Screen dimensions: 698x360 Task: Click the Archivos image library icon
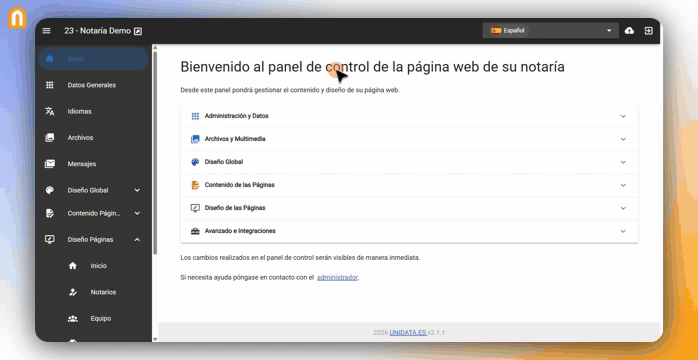point(49,138)
